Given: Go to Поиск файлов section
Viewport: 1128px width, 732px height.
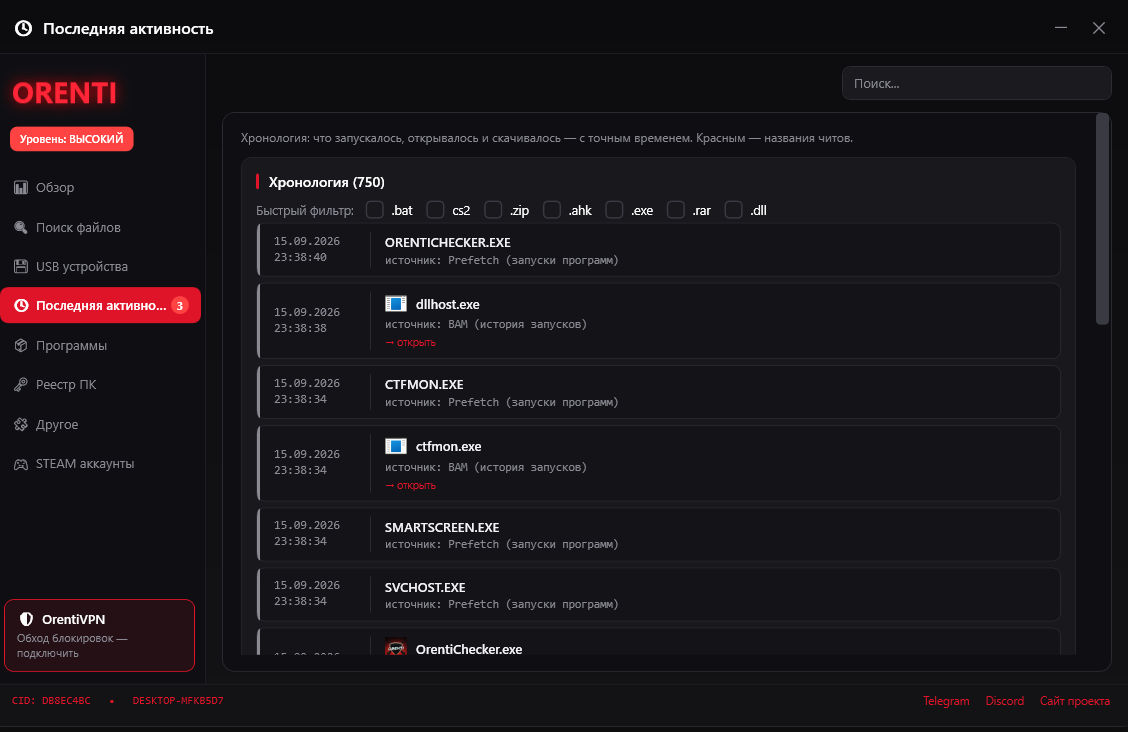Looking at the screenshot, I should click(101, 227).
